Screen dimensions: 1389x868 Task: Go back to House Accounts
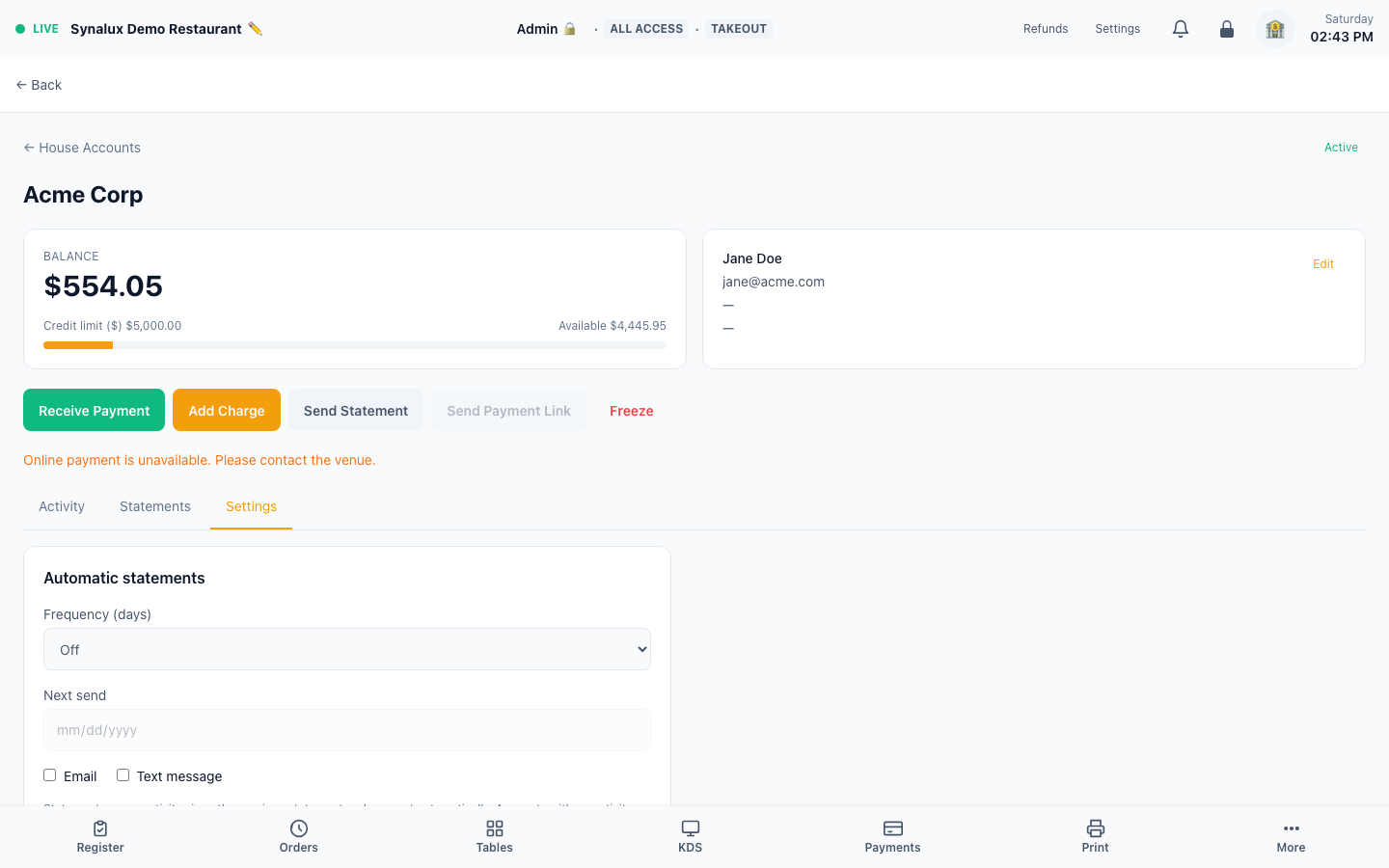[x=82, y=148]
